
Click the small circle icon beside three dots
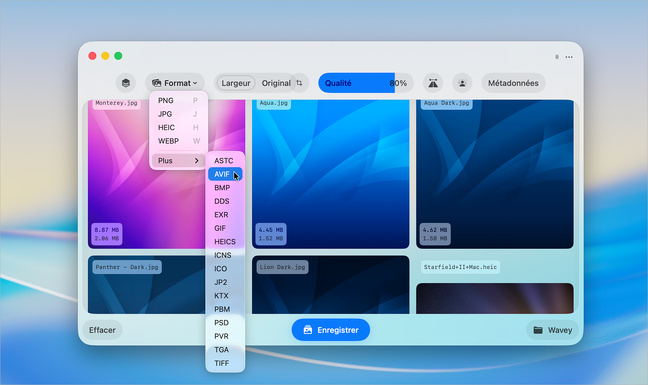[557, 57]
